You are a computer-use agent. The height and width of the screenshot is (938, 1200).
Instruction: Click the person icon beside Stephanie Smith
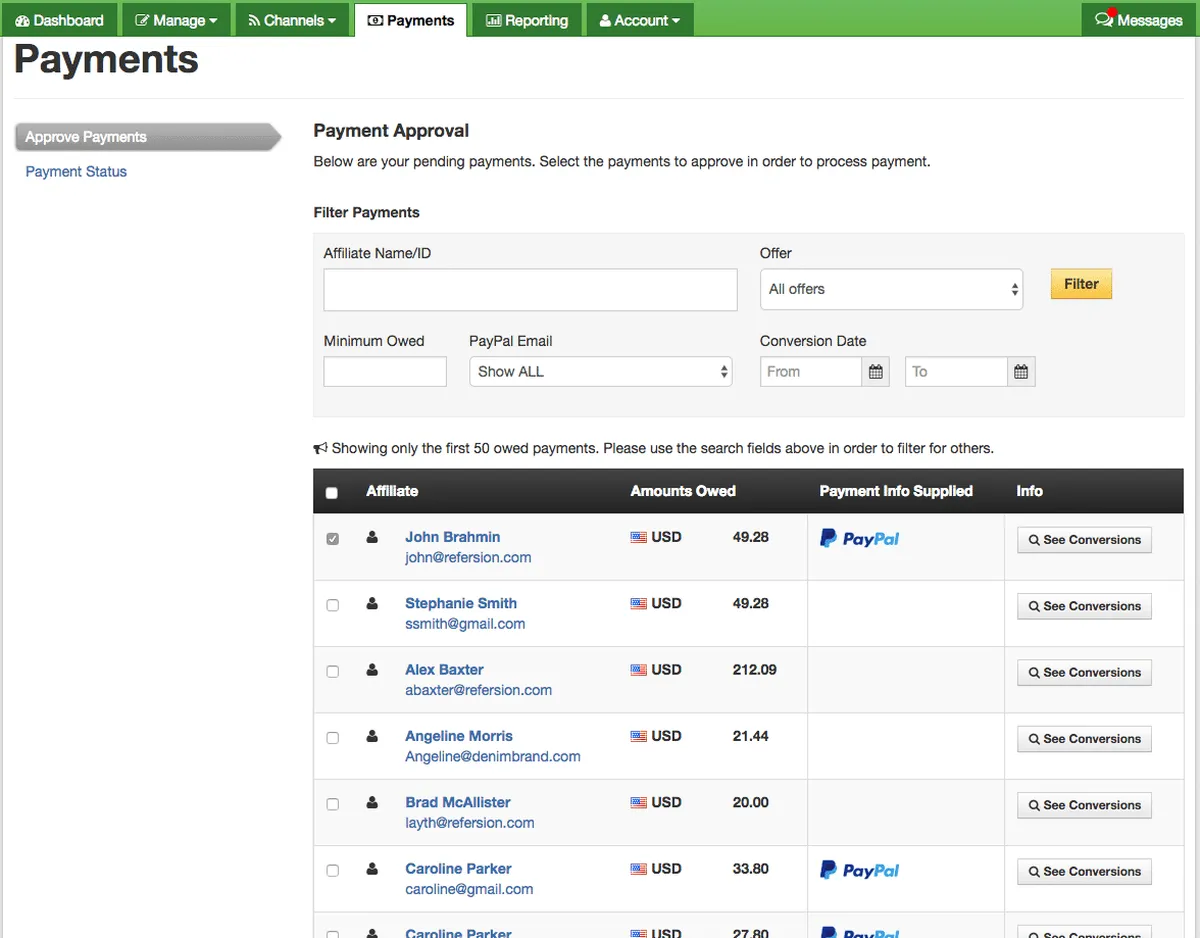372,604
